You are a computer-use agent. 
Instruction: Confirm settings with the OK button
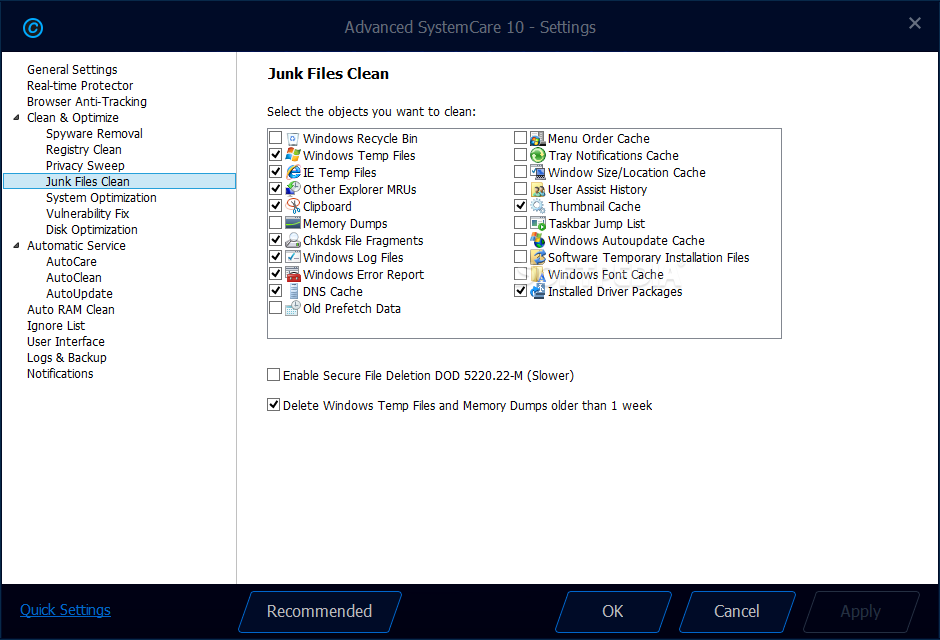tap(613, 611)
